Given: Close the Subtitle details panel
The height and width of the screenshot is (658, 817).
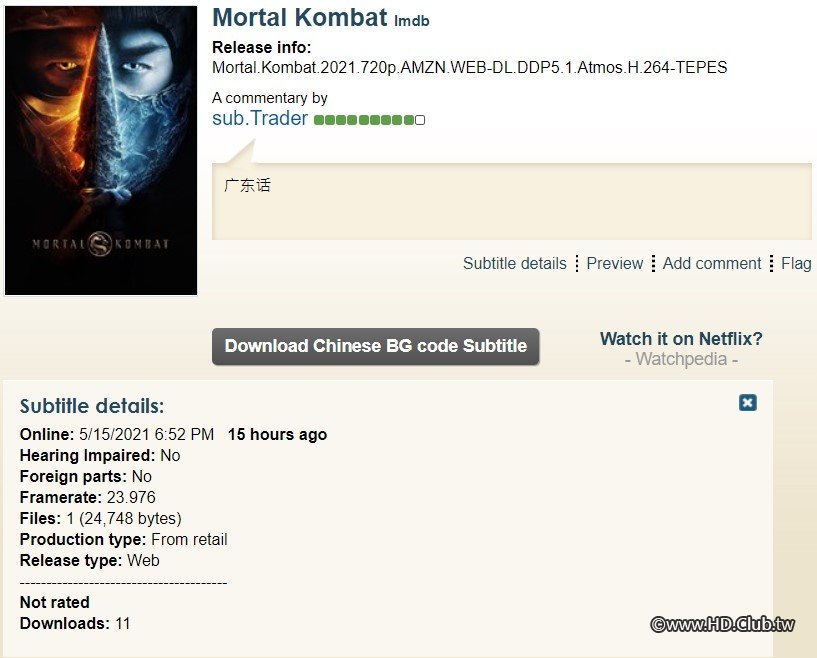Looking at the screenshot, I should [x=747, y=402].
